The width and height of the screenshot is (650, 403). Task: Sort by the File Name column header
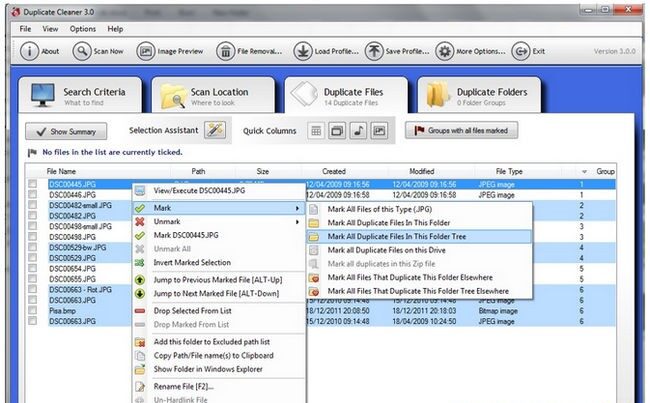point(61,171)
